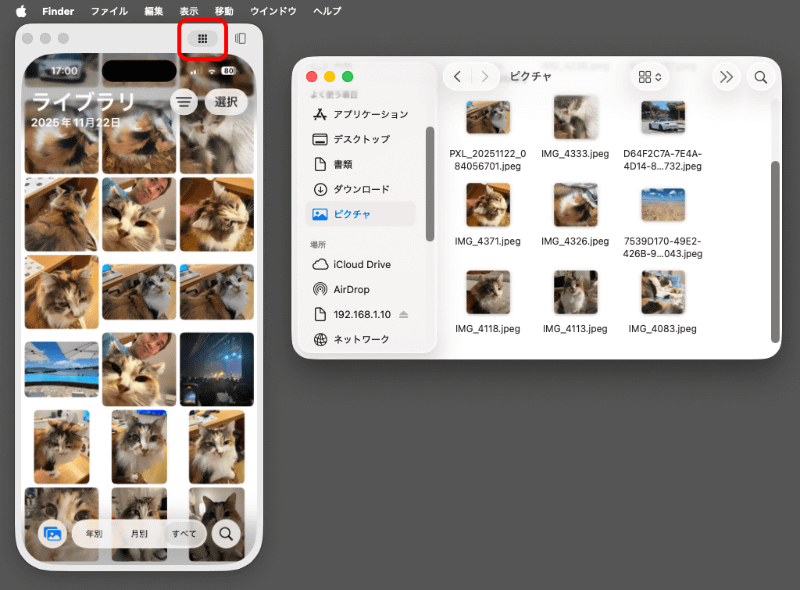The width and height of the screenshot is (800, 590).
Task: Go forward in the Finder window
Action: tap(485, 77)
